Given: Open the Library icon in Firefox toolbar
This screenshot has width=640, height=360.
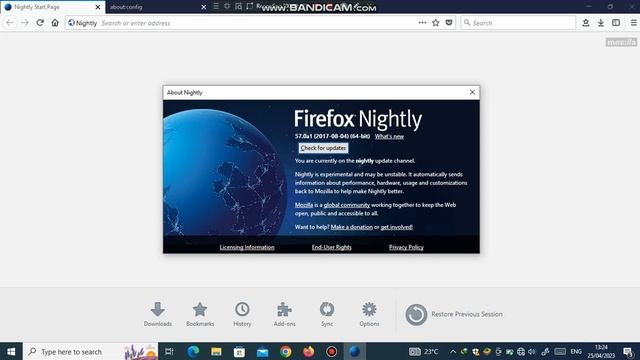Looking at the screenshot, I should point(586,23).
